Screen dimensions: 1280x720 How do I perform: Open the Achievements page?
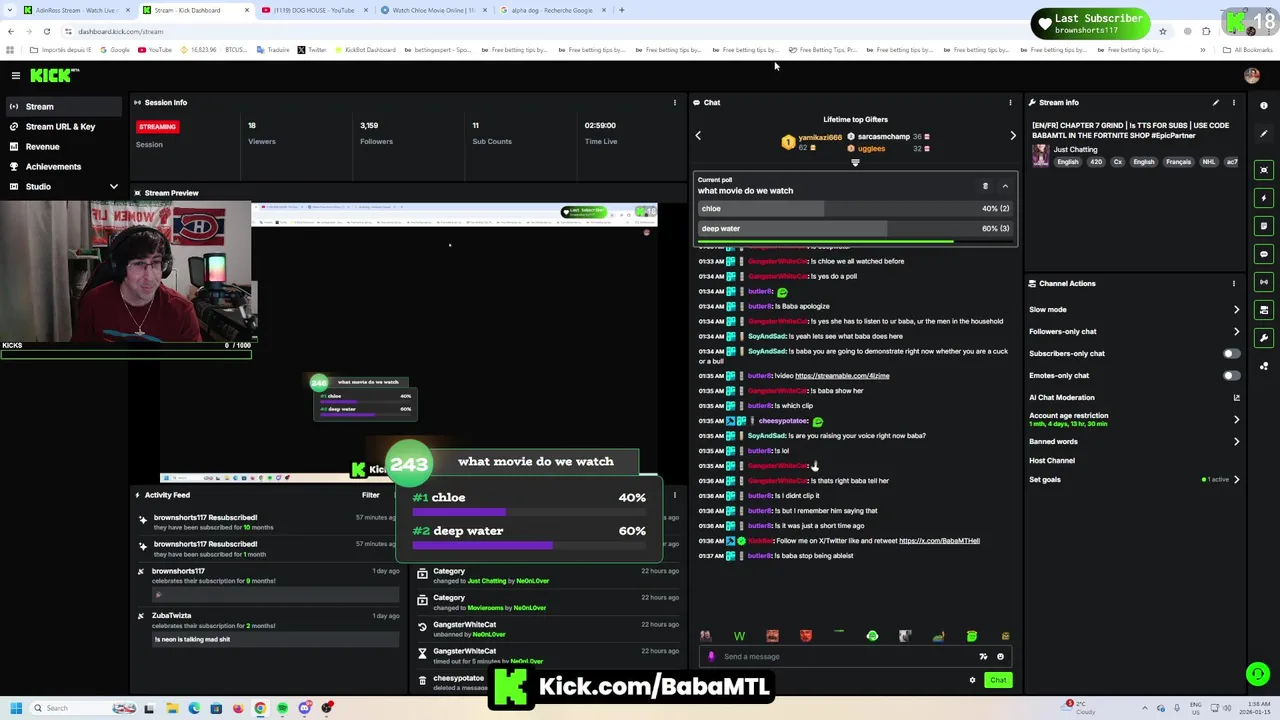pyautogui.click(x=53, y=166)
